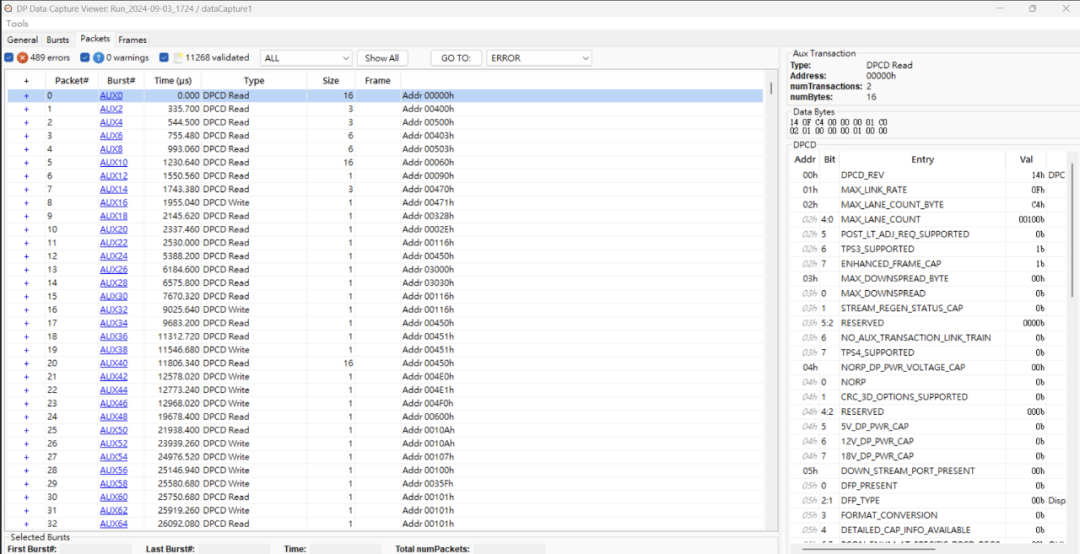The height and width of the screenshot is (554, 1080).
Task: Expand packet 32 row with plus
Action: pos(26,524)
